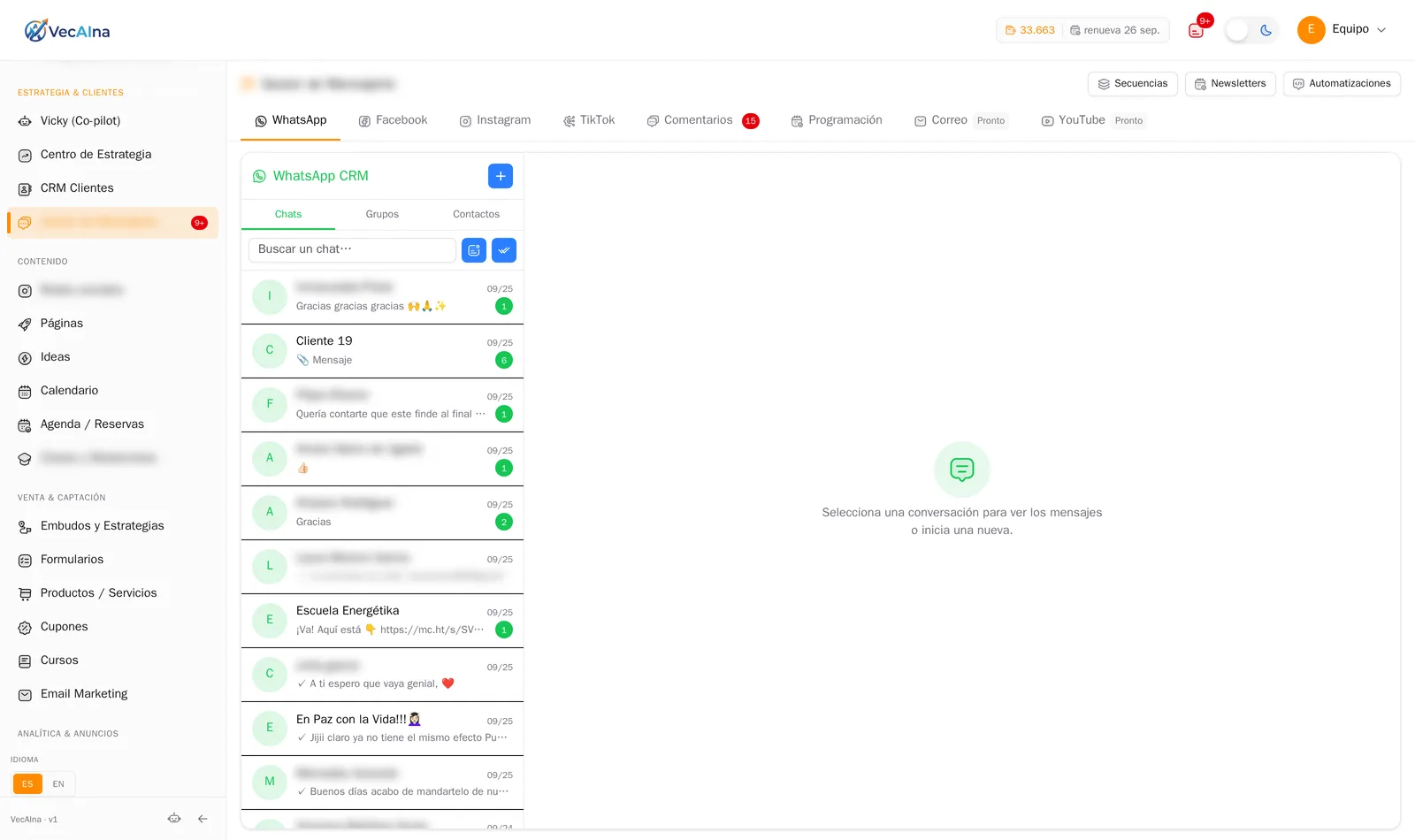Select ES language option

[x=27, y=784]
